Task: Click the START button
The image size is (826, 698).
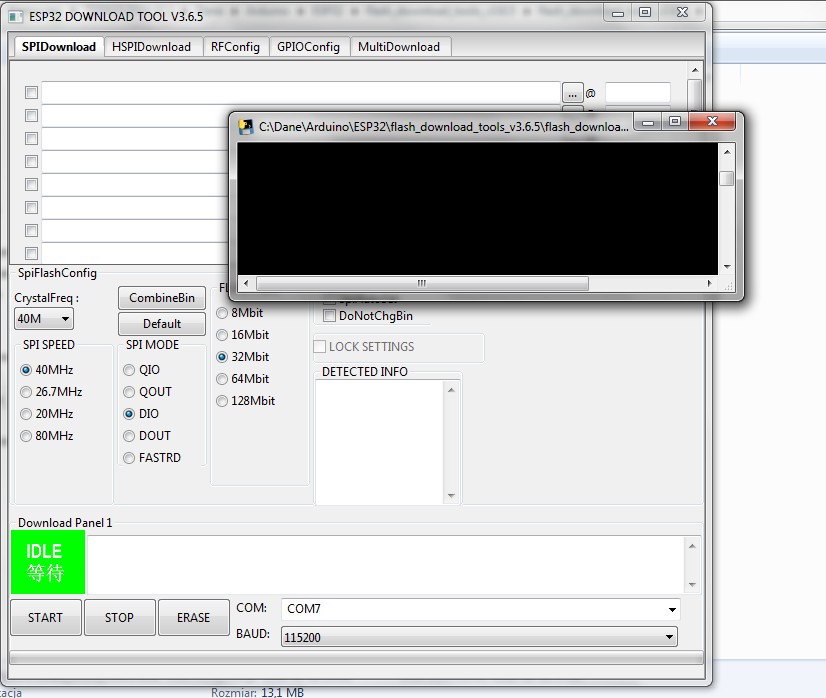Action: (46, 617)
